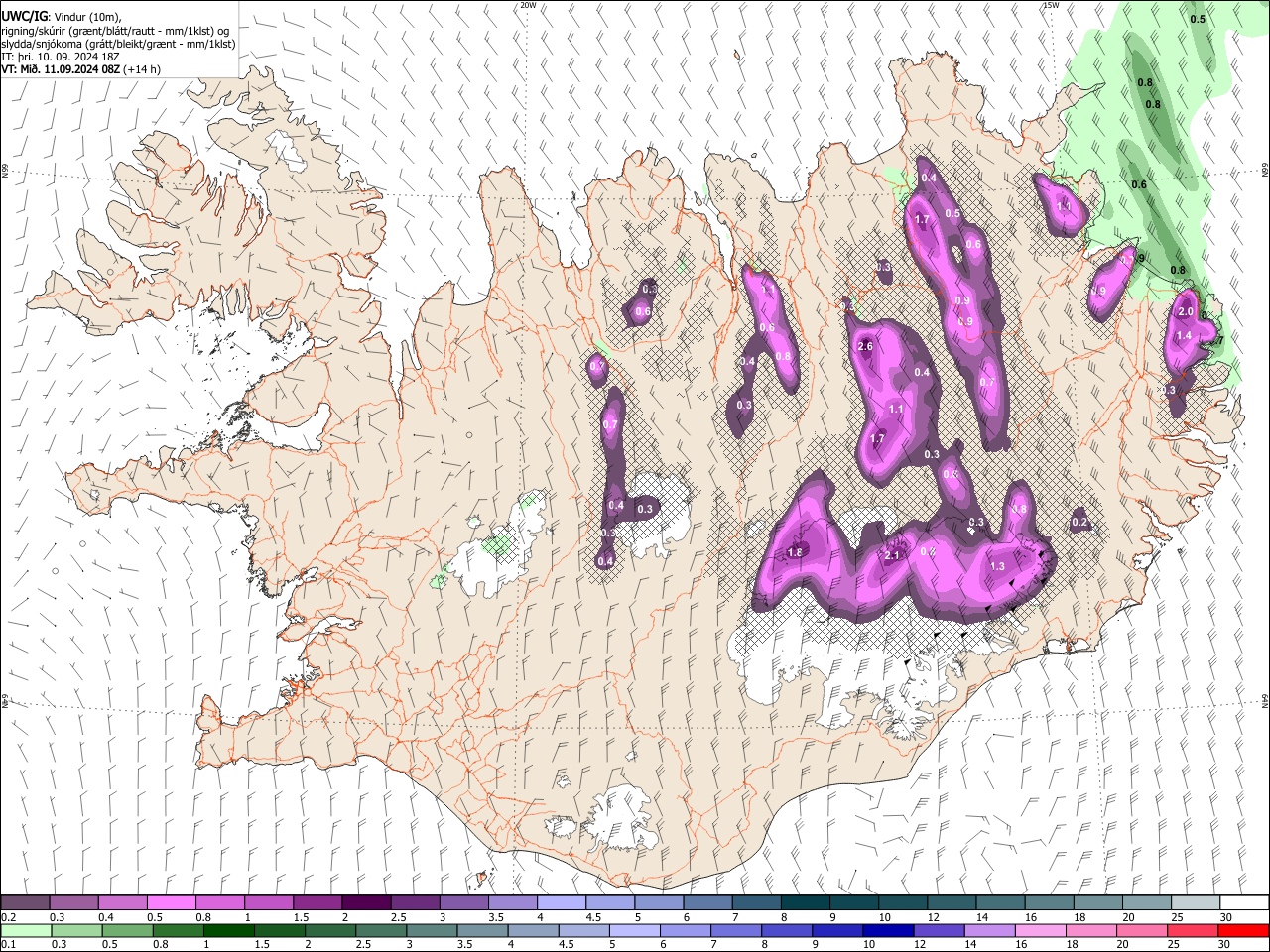Viewport: 1270px width, 952px height.
Task: Select the 12 teal swatch in upper legend row
Action: pyautogui.click(x=952, y=903)
